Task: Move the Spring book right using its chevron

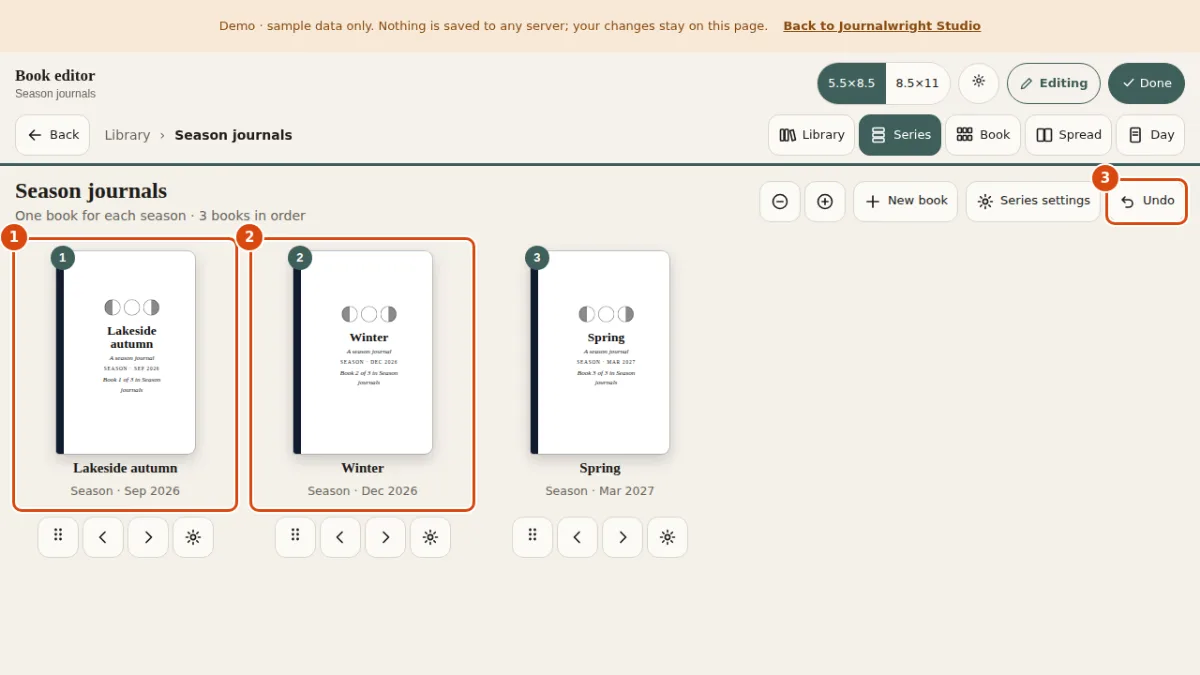Action: click(622, 537)
